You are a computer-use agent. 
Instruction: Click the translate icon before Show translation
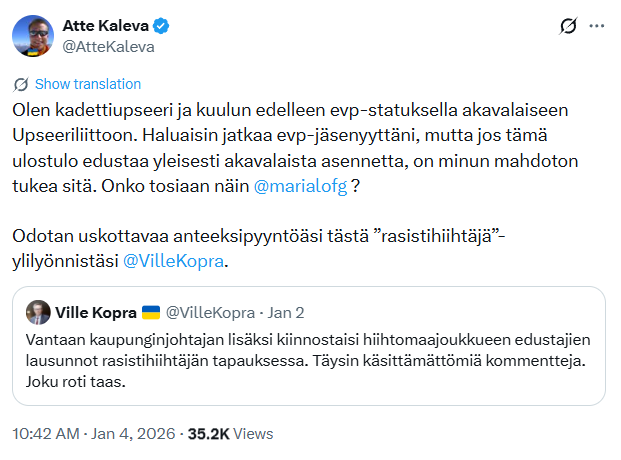22,84
